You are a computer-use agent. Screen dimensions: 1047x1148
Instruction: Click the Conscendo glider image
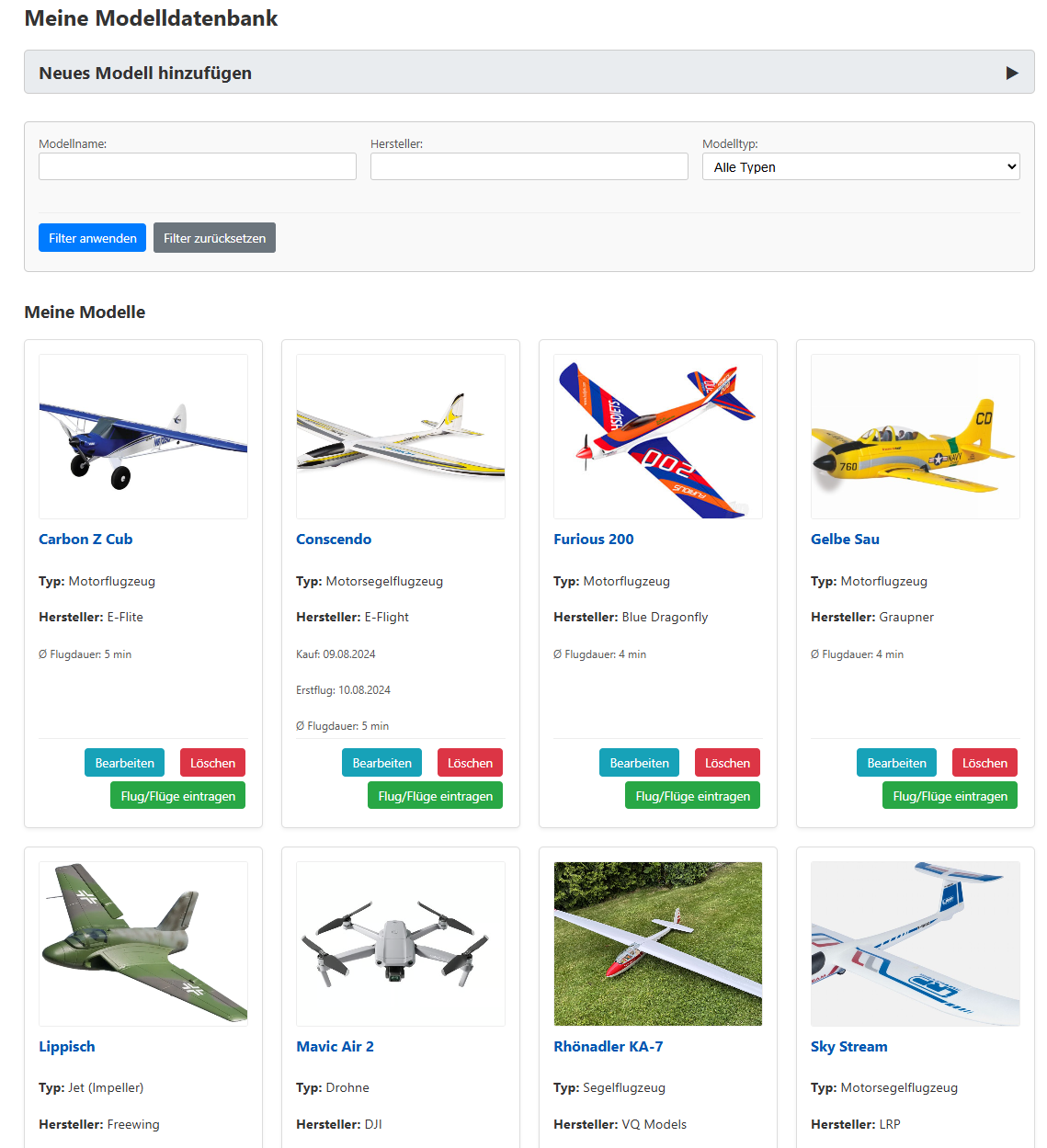(x=401, y=437)
